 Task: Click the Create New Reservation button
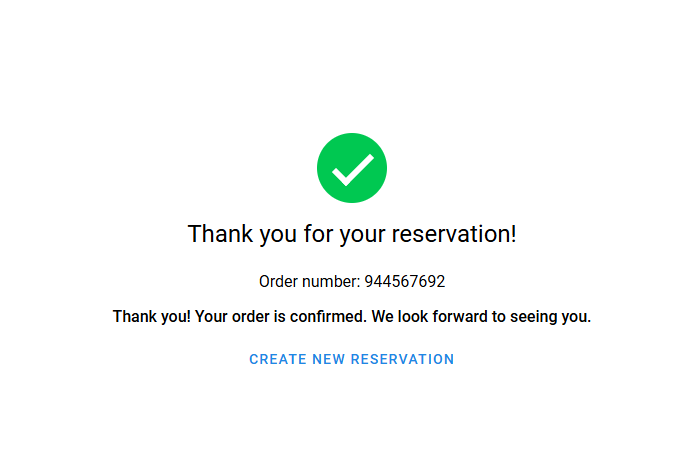coord(352,359)
